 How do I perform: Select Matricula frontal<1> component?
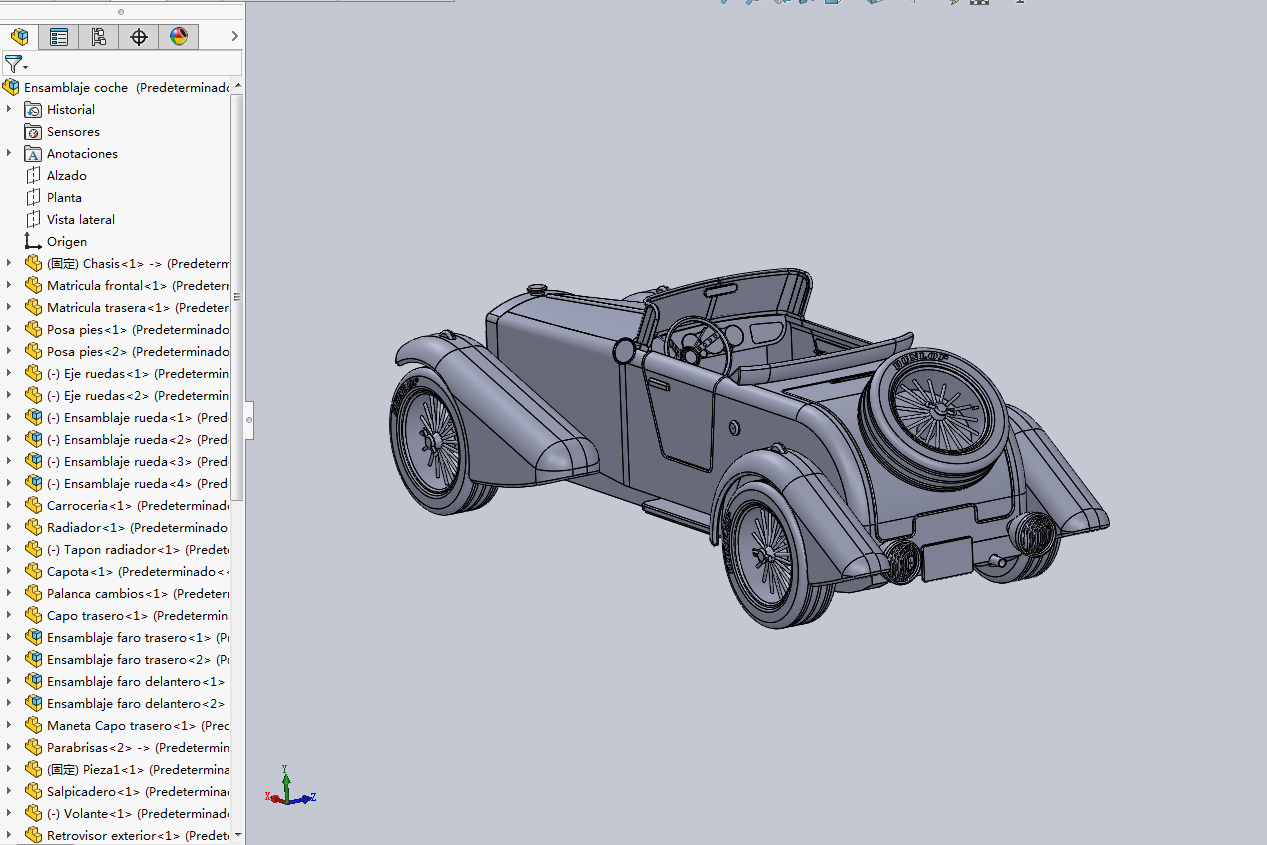(107, 286)
